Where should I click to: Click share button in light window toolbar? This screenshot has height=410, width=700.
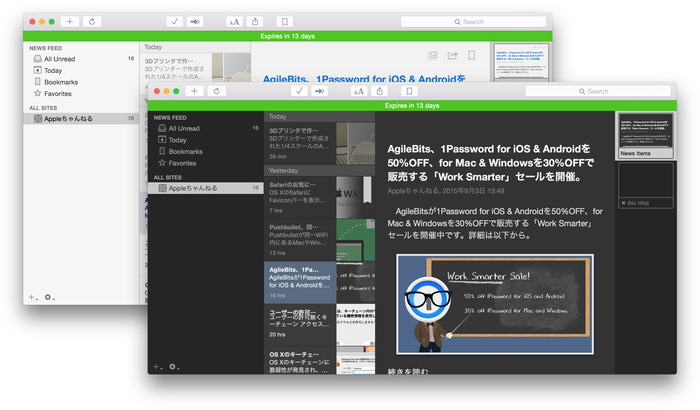[255, 21]
